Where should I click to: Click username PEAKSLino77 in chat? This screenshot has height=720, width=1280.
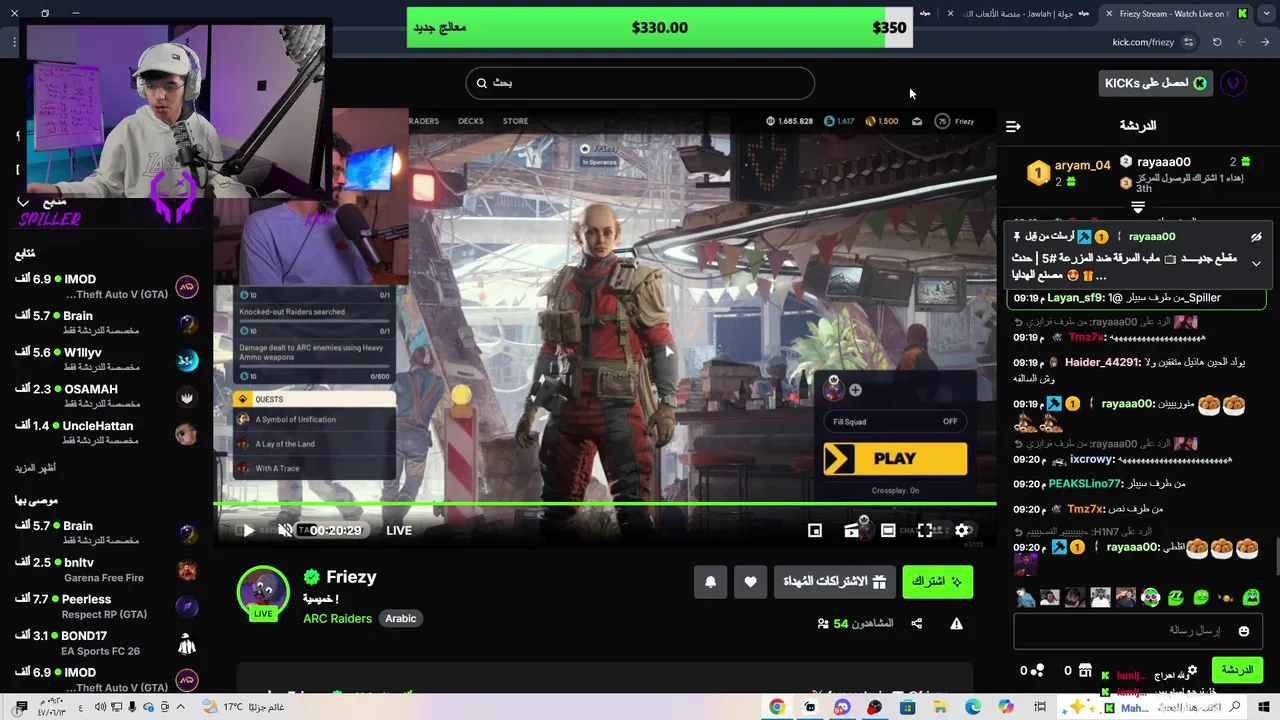tap(1085, 484)
